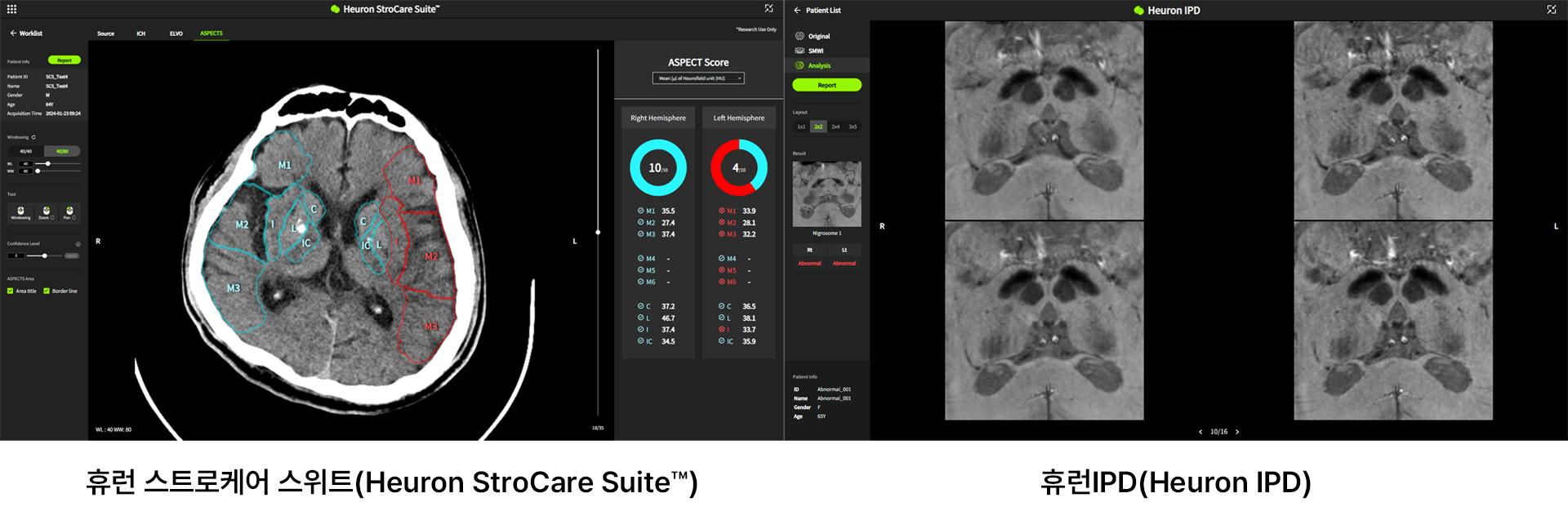Expand StroCare Suite to fullscreen
Viewport: 1568px width, 520px height.
click(x=768, y=9)
